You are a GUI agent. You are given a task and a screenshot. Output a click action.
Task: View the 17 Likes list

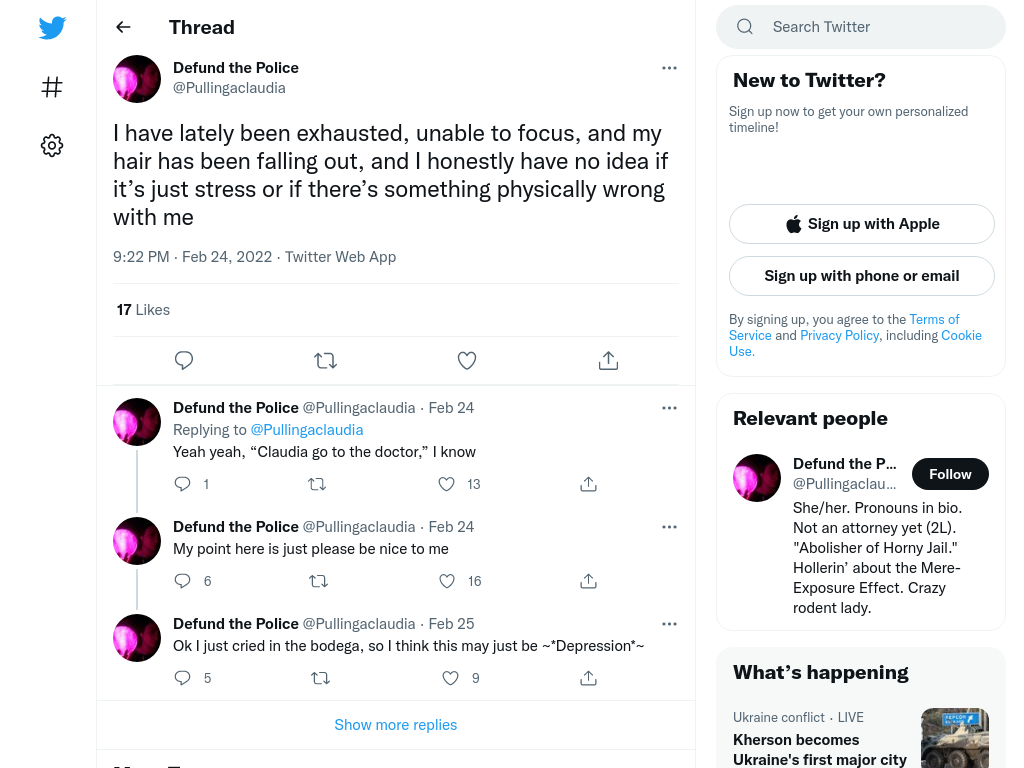pyautogui.click(x=143, y=310)
